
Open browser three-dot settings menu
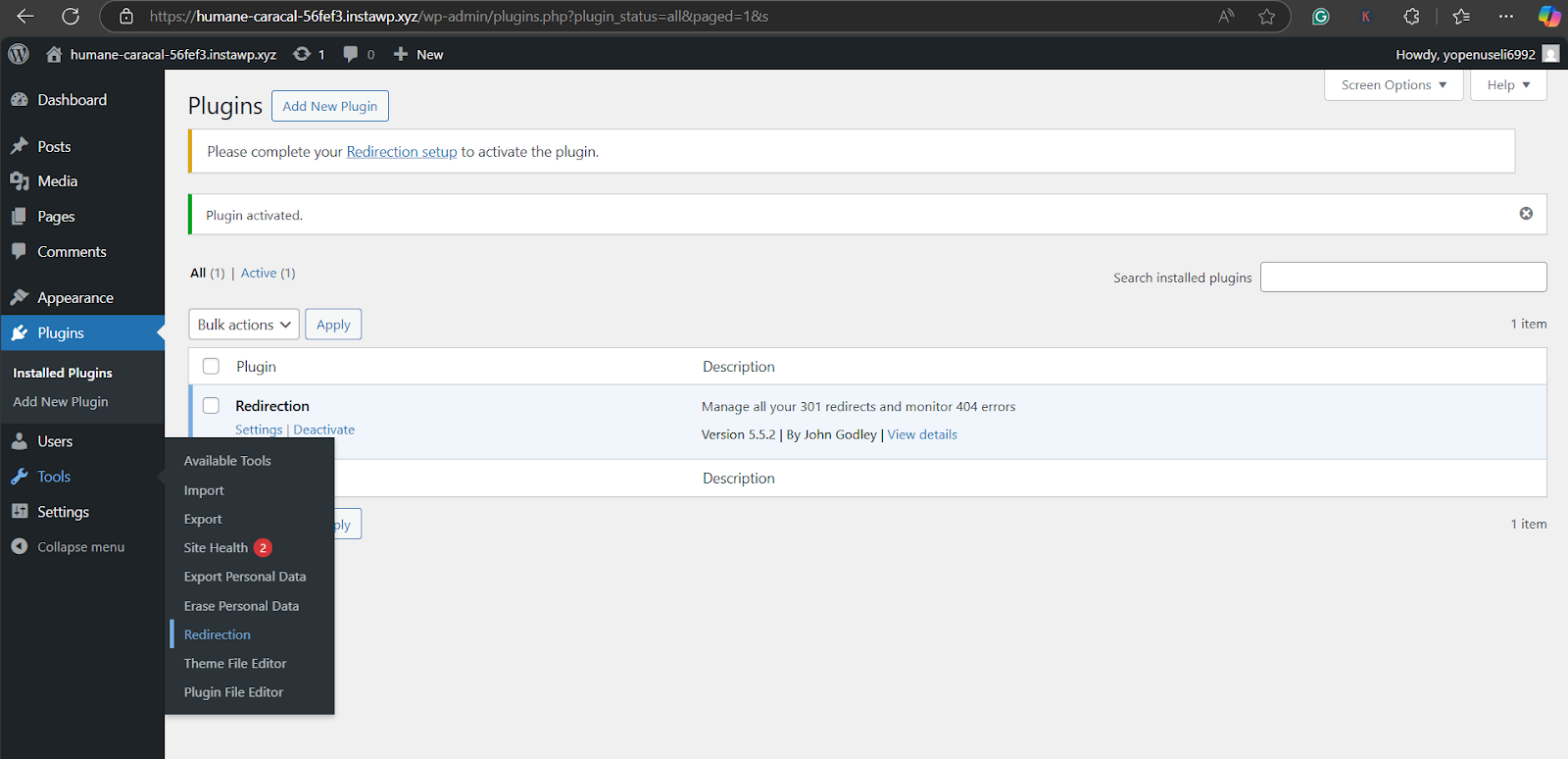click(1506, 17)
